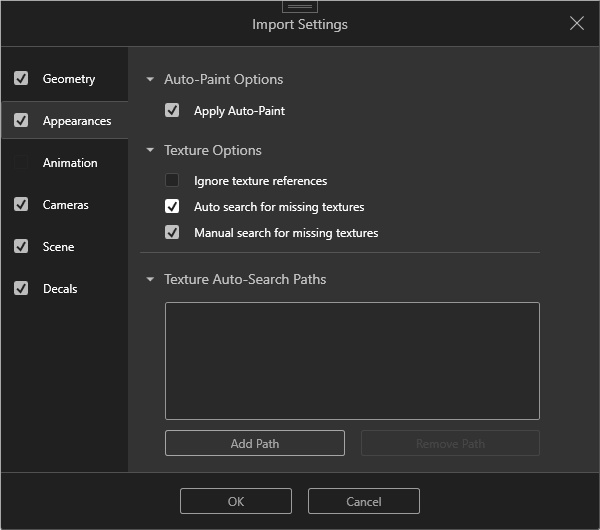Toggle the Cameras import checkbox
The width and height of the screenshot is (600, 530).
(21, 204)
